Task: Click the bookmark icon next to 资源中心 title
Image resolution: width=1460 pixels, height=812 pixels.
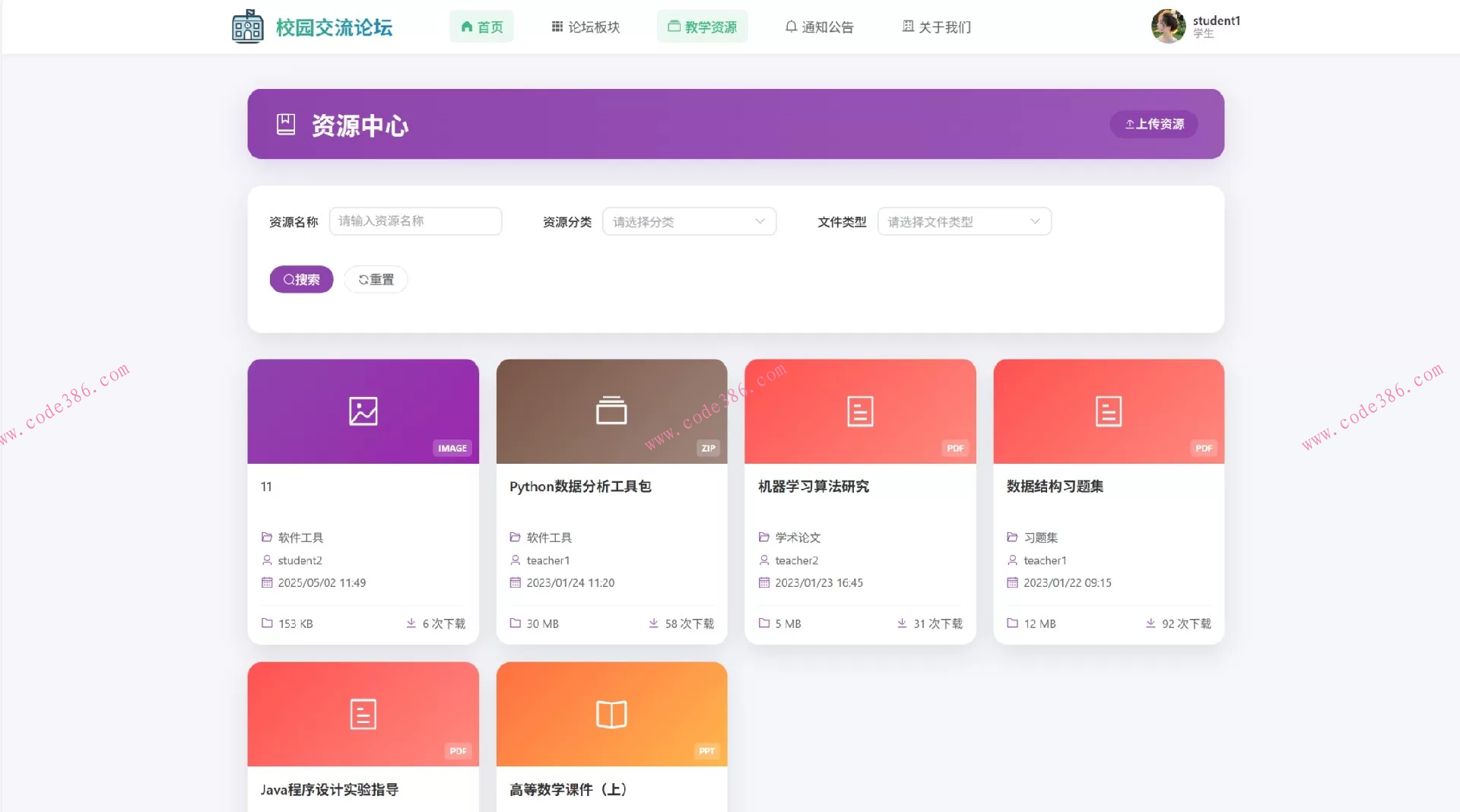Action: click(x=285, y=124)
